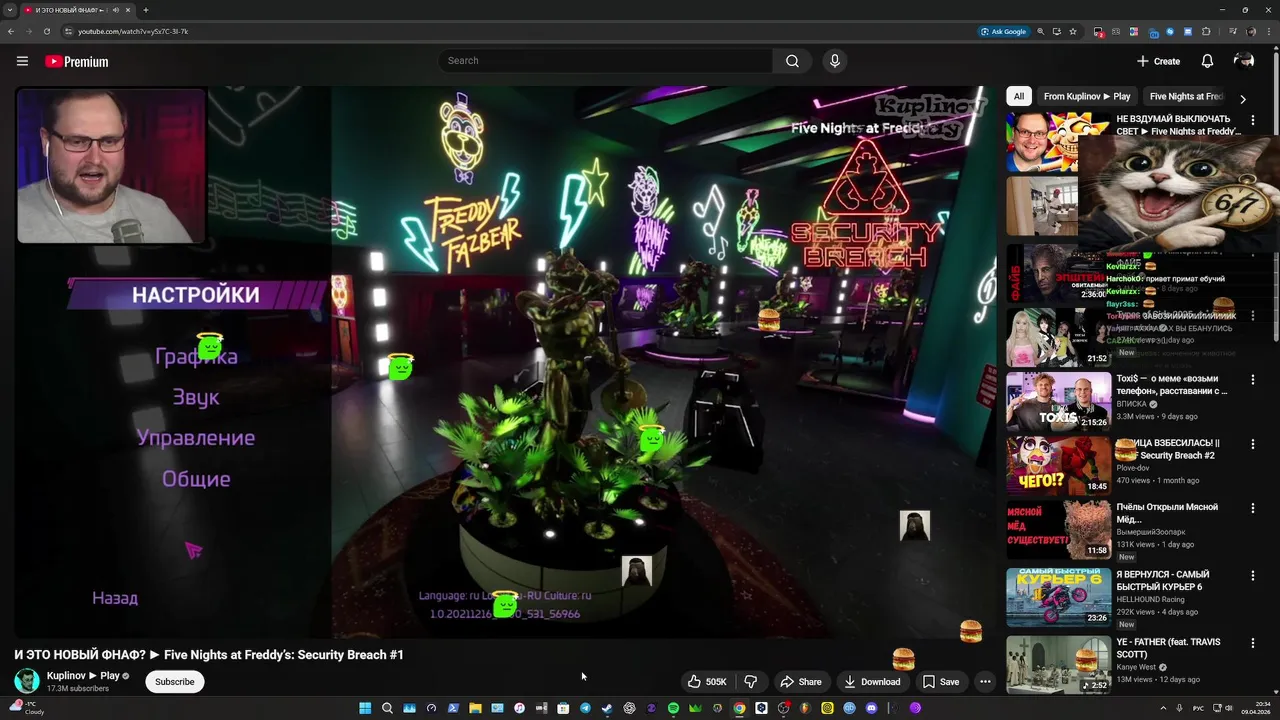Open the taskbar weather widget
Viewport: 1280px width, 720px height.
[27, 708]
